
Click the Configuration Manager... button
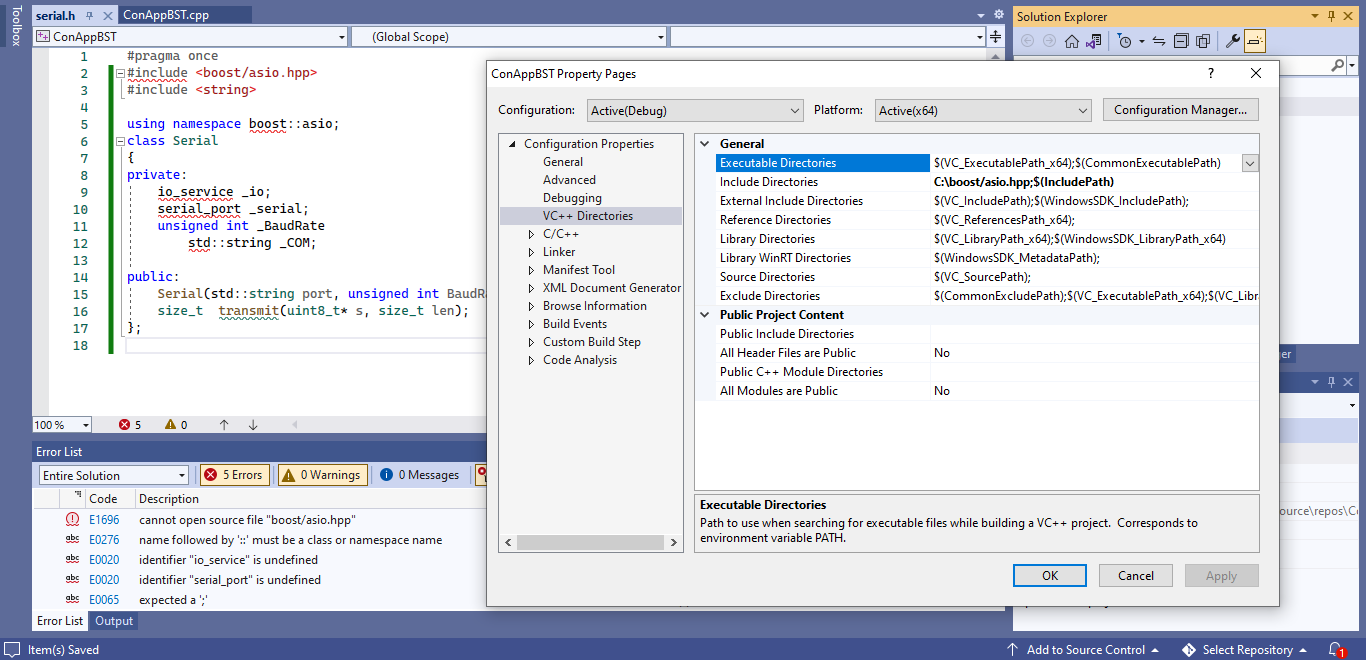point(1180,110)
